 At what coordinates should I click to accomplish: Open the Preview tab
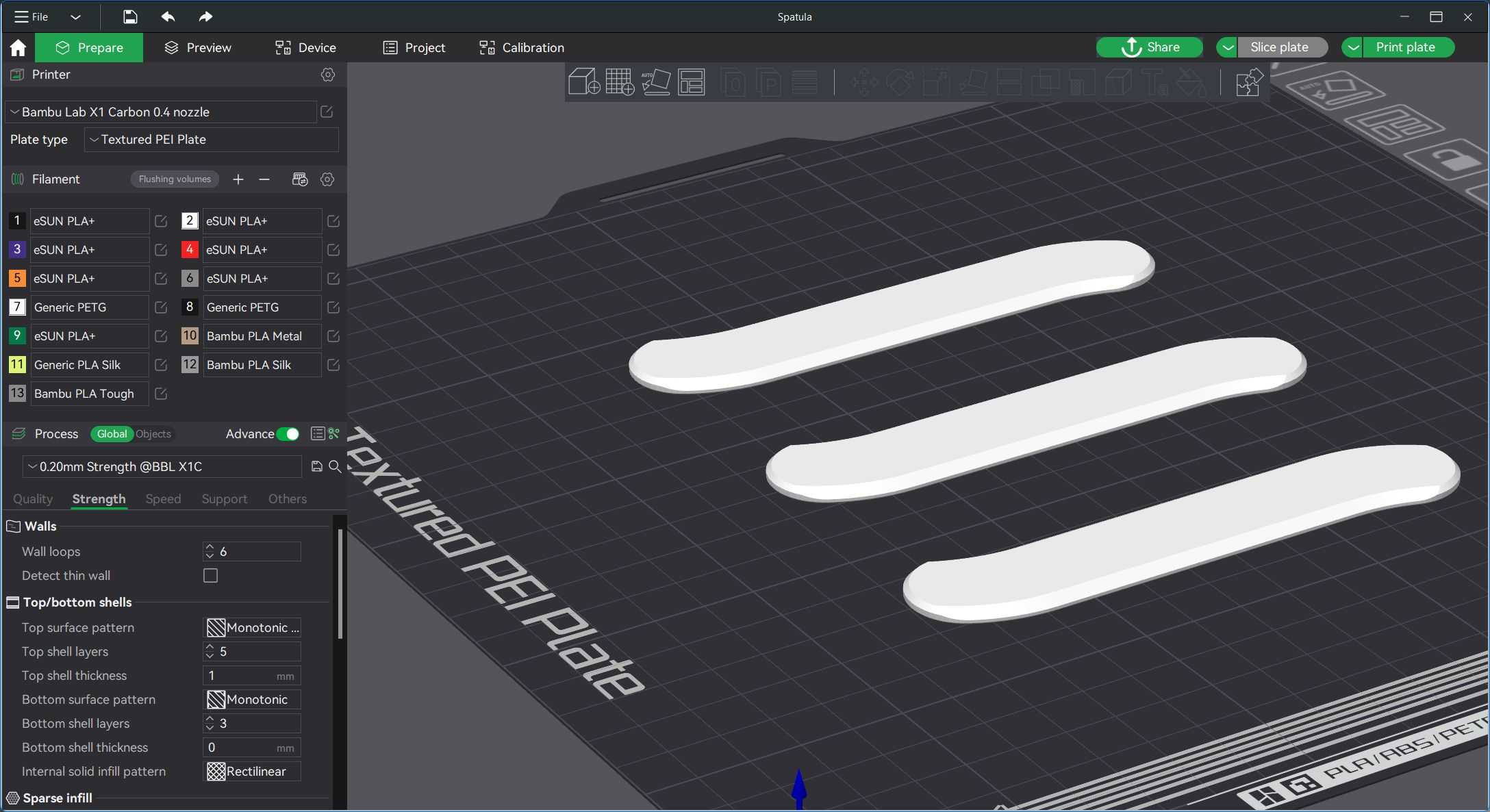[x=198, y=47]
